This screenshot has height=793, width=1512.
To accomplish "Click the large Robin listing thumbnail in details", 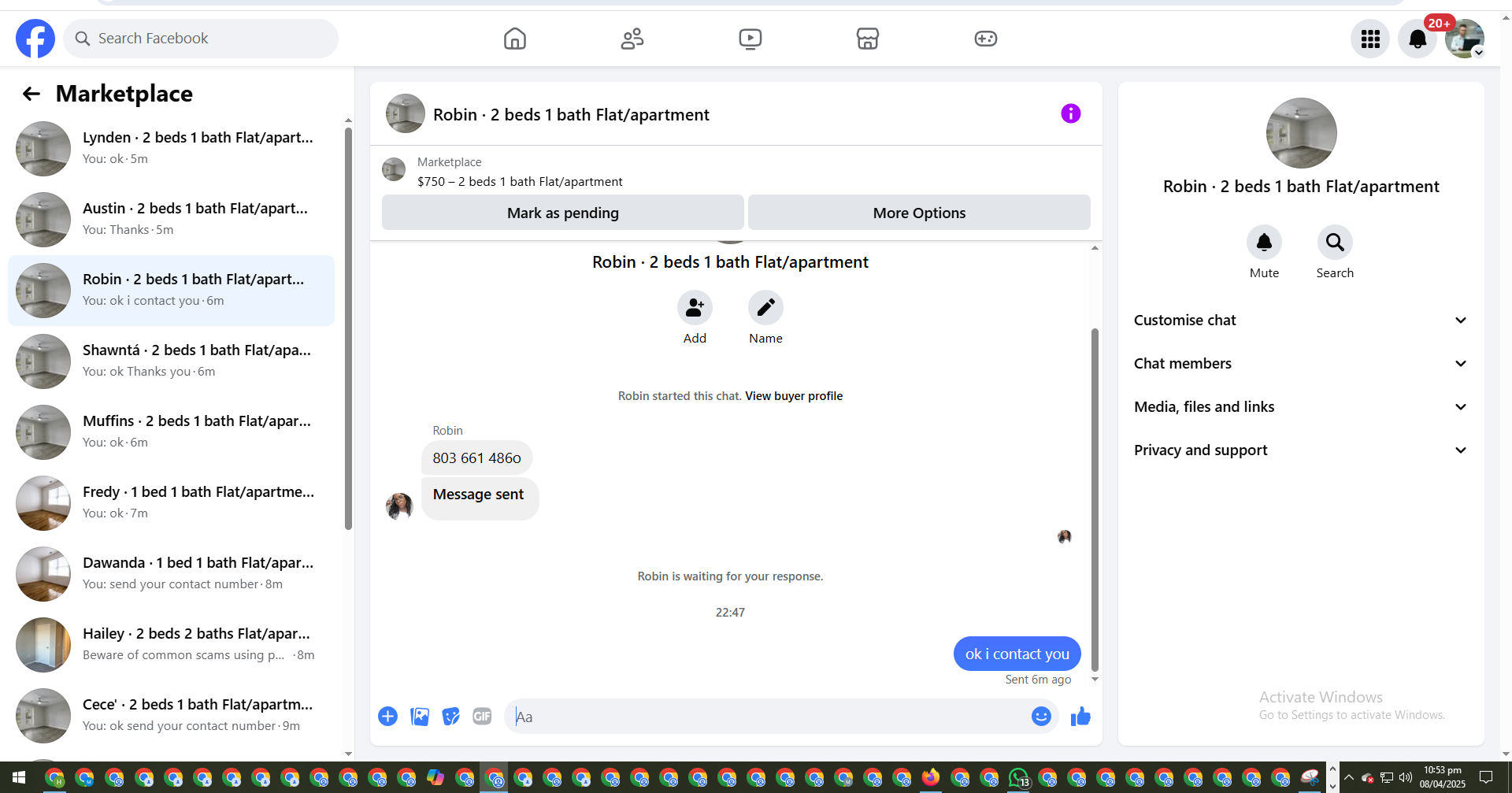I will [1301, 133].
